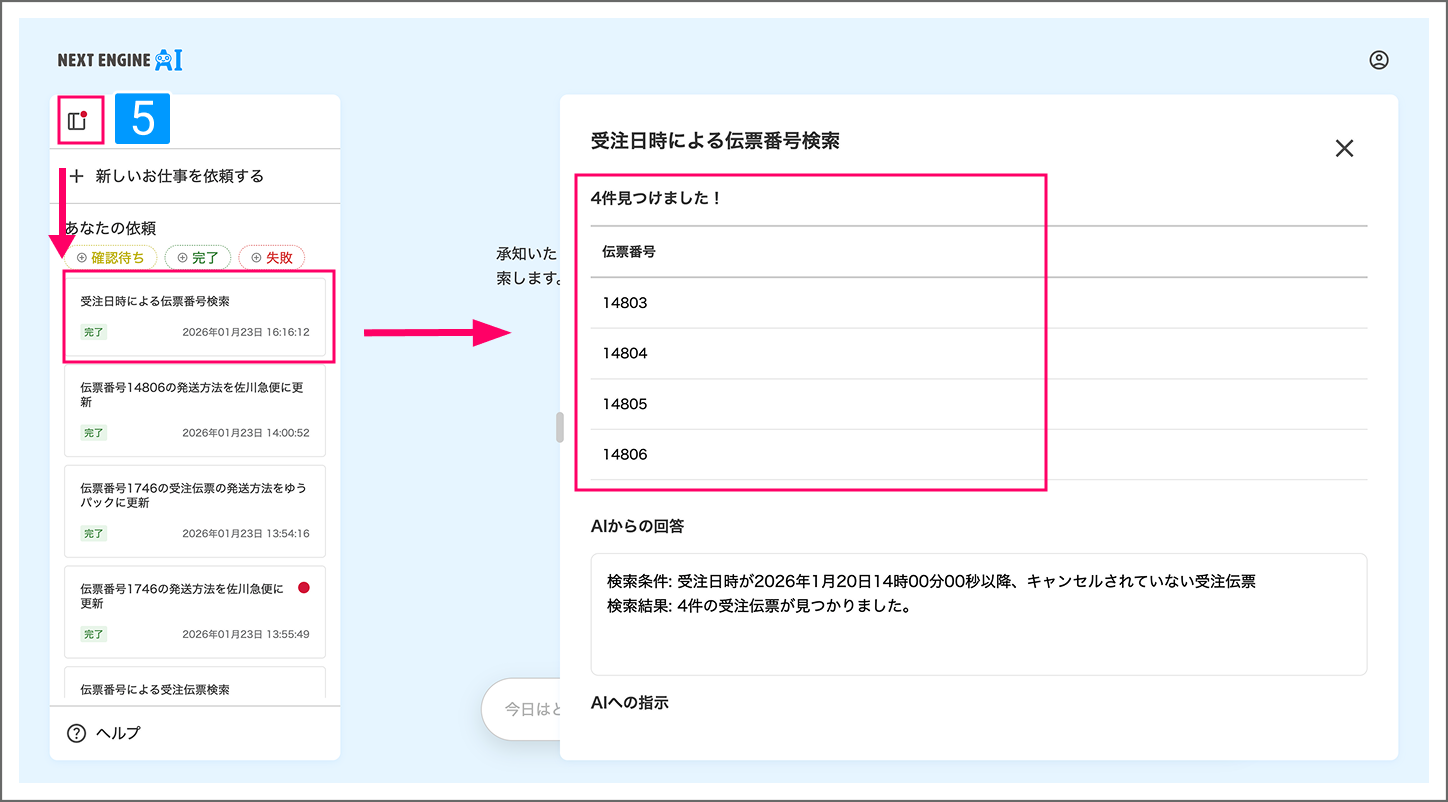Toggle the sidebar panel icon
The height and width of the screenshot is (802, 1448).
pyautogui.click(x=77, y=121)
